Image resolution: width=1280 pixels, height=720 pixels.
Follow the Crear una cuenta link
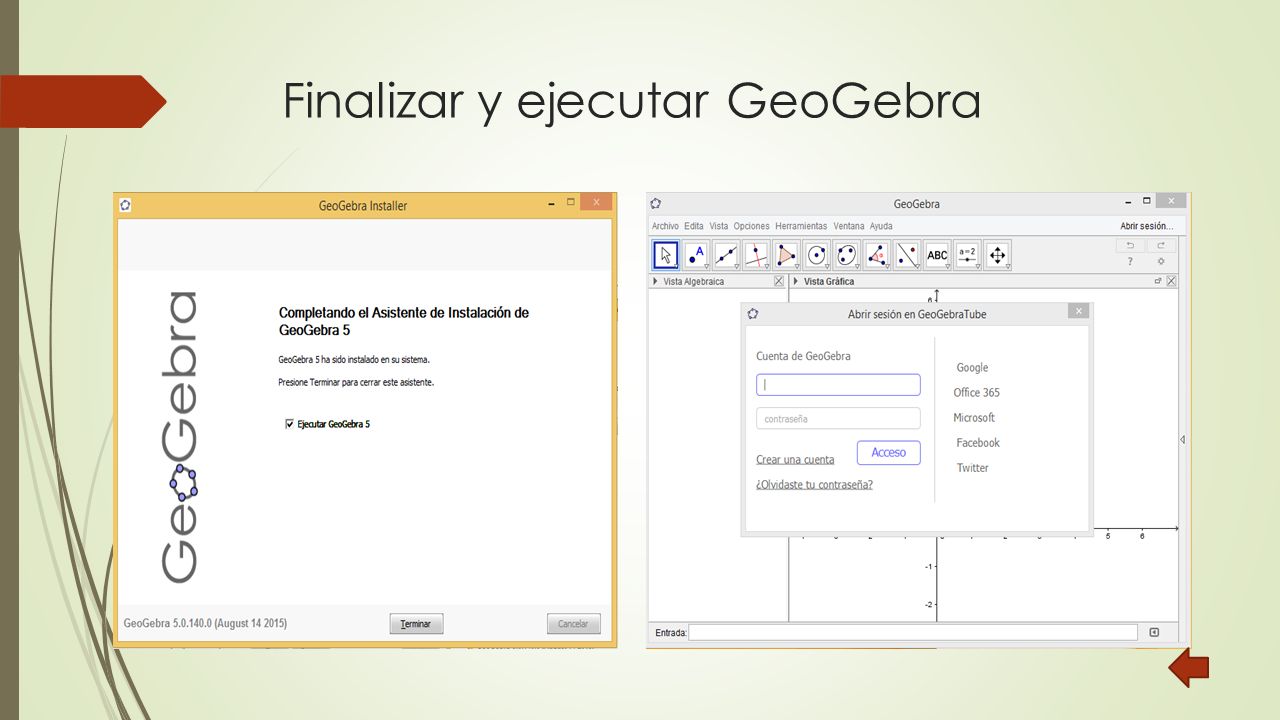click(795, 460)
